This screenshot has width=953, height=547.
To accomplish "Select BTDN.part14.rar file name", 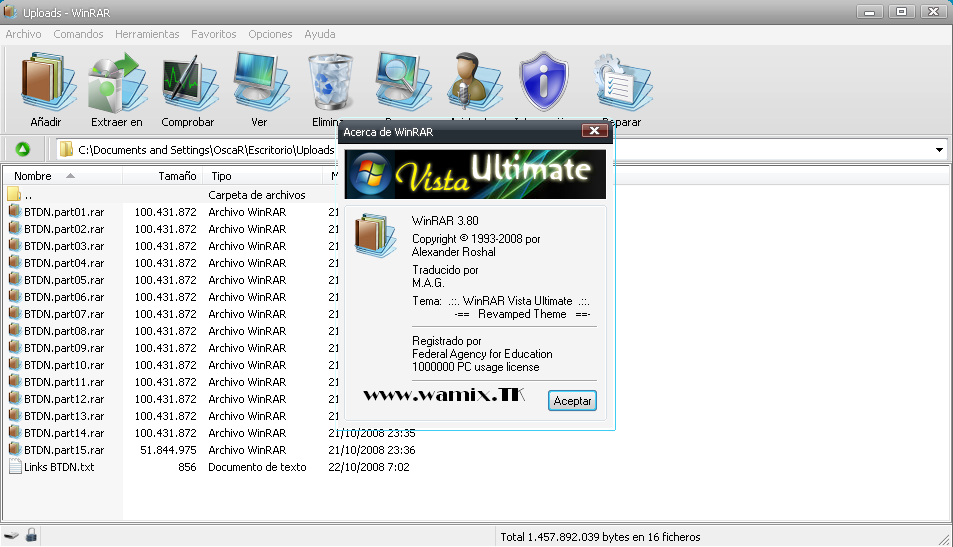I will coord(64,433).
